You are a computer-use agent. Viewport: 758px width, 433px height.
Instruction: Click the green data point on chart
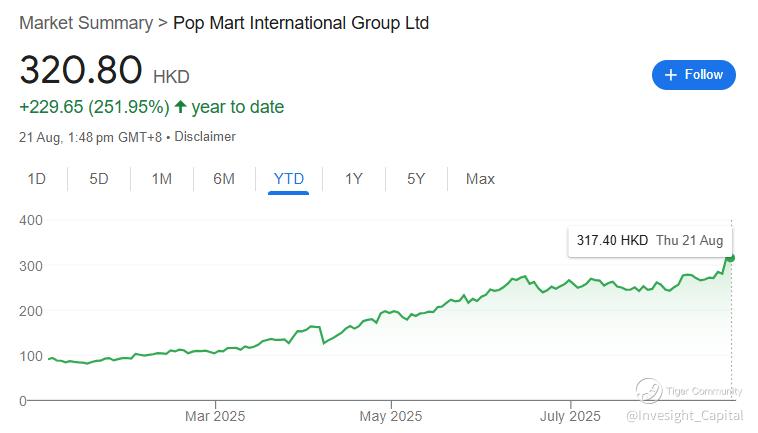pyautogui.click(x=731, y=258)
